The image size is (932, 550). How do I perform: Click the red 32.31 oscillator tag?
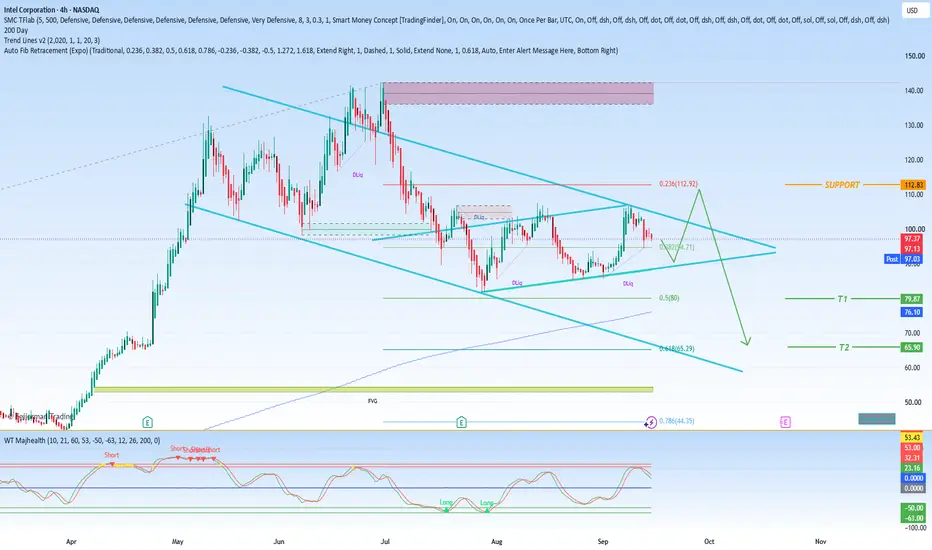912,458
